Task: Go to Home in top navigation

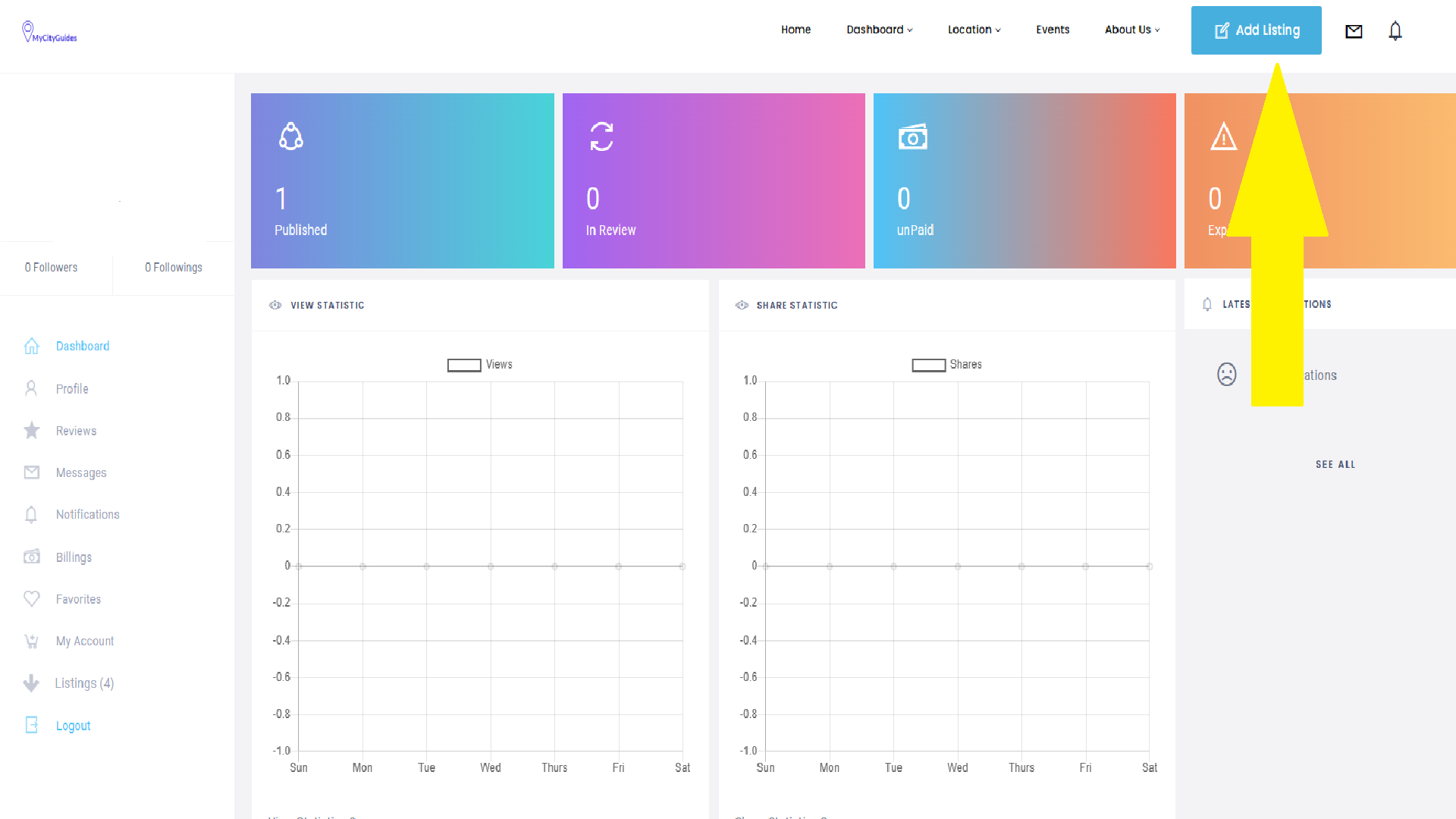Action: (x=795, y=30)
